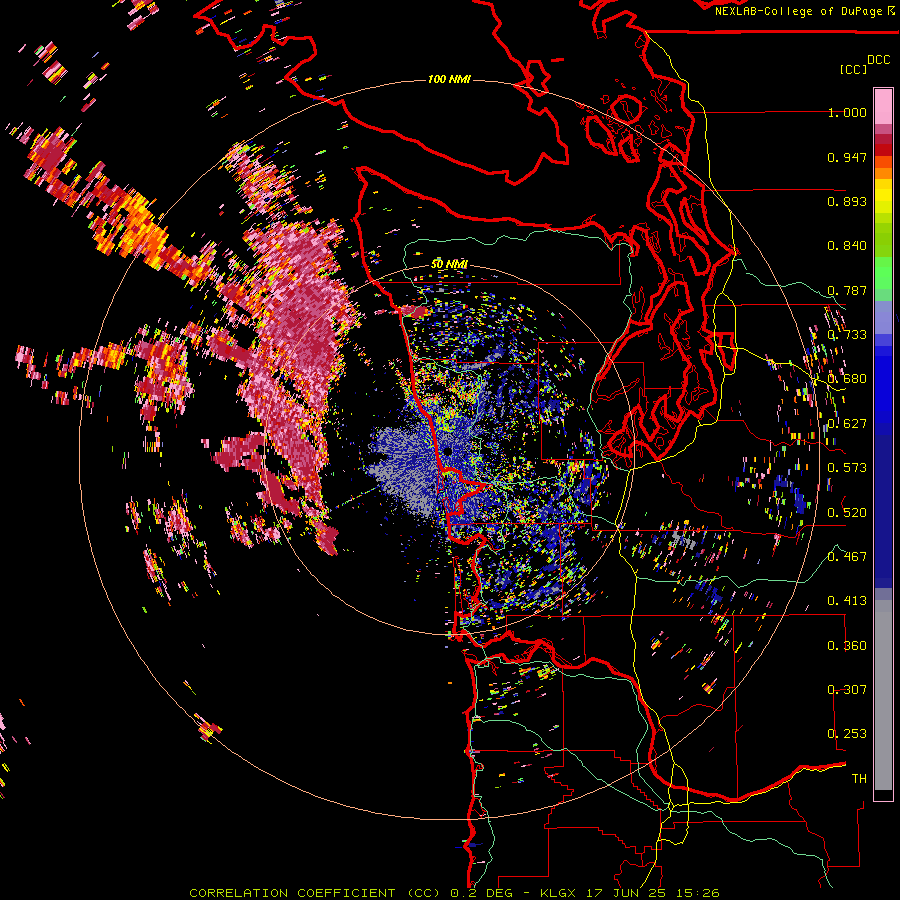900x900 pixels.
Task: Select the 0.947 scale value
Action: pos(847,157)
